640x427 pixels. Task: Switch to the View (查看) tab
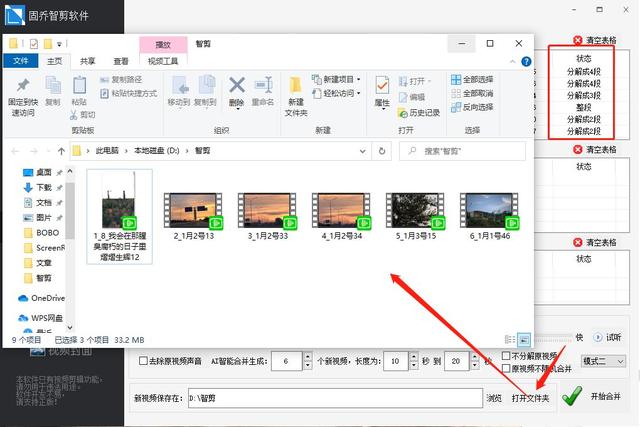(x=121, y=61)
